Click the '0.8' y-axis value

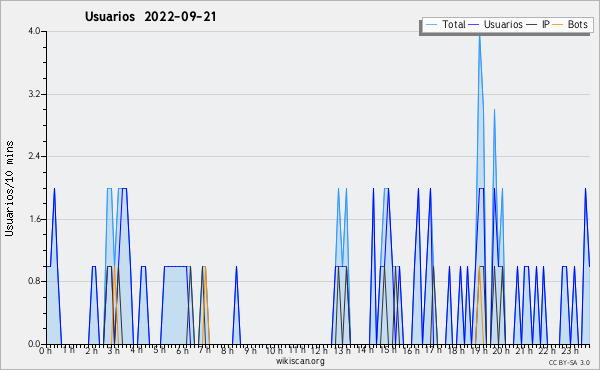(x=34, y=282)
